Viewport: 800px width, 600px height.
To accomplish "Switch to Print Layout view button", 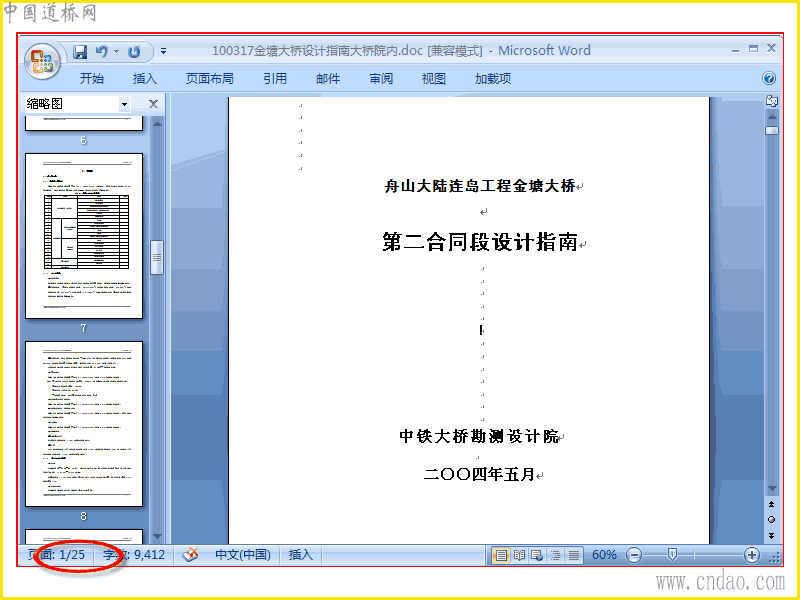I will [501, 555].
